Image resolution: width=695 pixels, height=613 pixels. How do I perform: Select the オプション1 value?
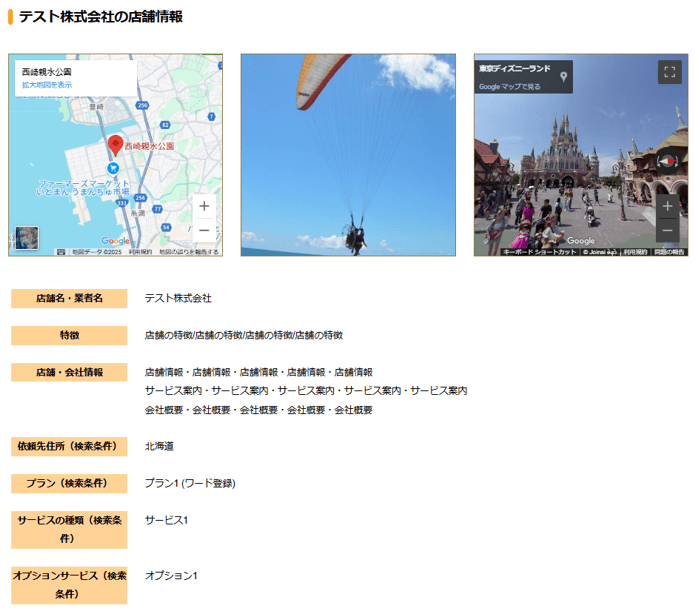tap(171, 576)
